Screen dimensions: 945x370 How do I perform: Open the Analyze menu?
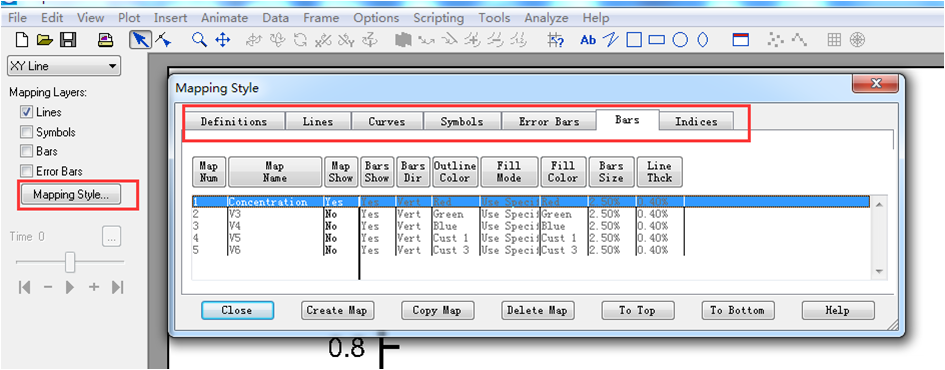coord(546,18)
